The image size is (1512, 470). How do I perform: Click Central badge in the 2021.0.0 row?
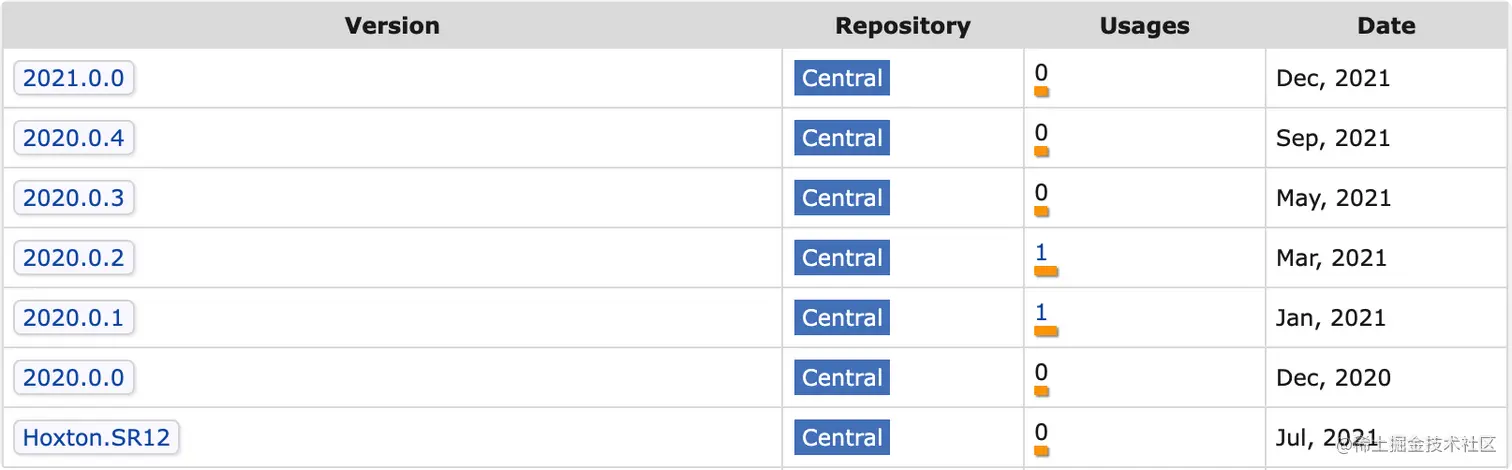(x=842, y=78)
